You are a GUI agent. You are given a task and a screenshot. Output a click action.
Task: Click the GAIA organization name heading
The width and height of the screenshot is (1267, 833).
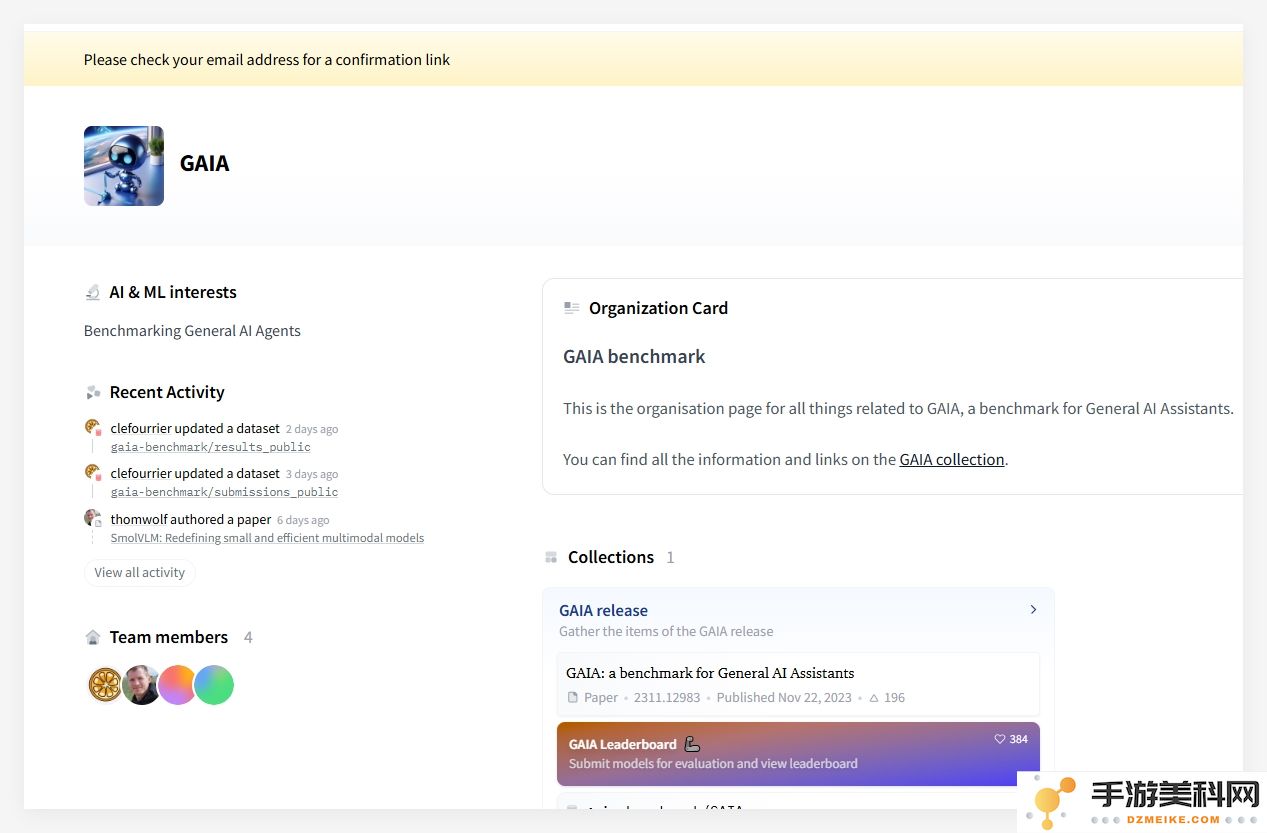(204, 164)
